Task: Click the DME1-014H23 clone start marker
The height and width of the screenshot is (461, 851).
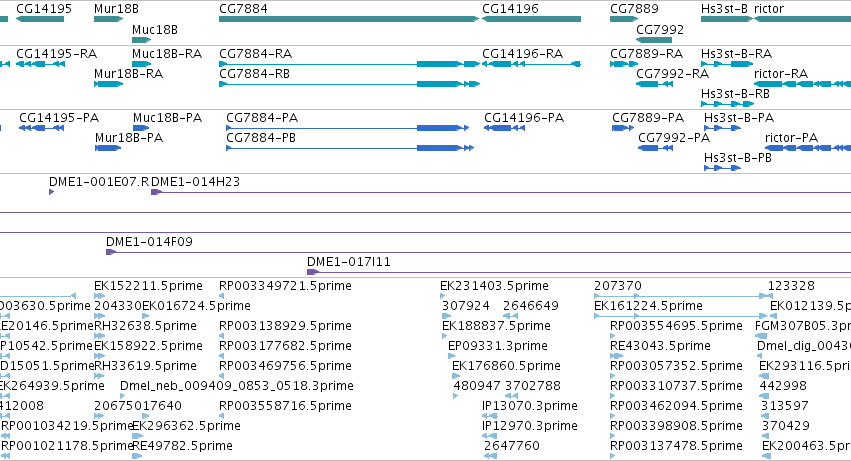Action: click(156, 192)
